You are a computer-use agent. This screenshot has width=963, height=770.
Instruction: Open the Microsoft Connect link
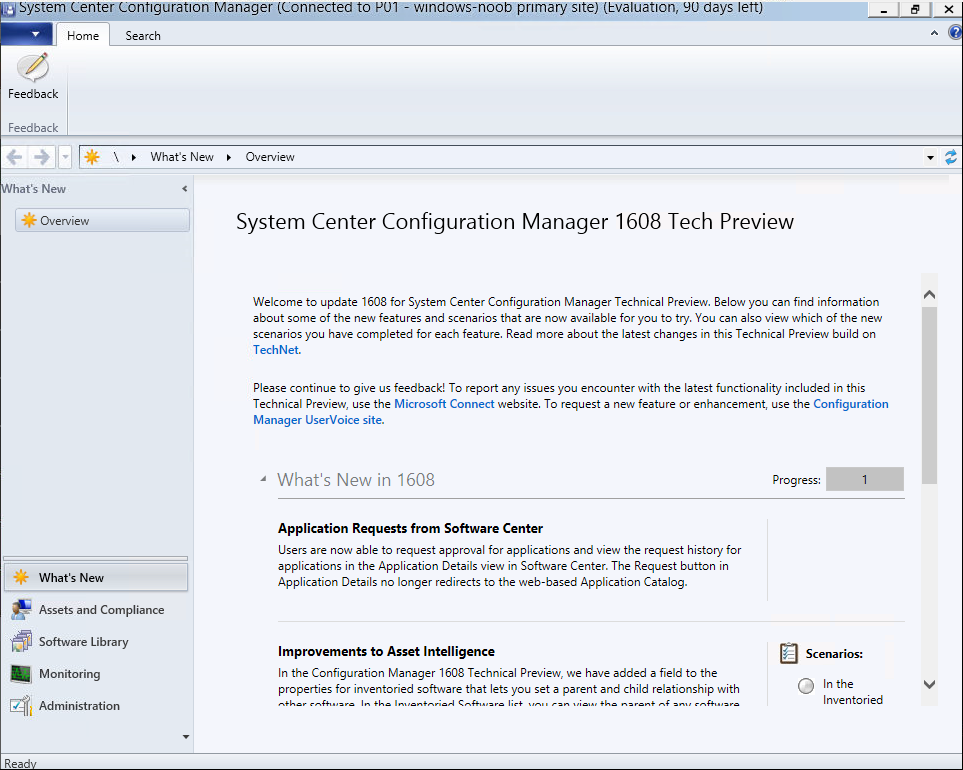click(x=444, y=404)
